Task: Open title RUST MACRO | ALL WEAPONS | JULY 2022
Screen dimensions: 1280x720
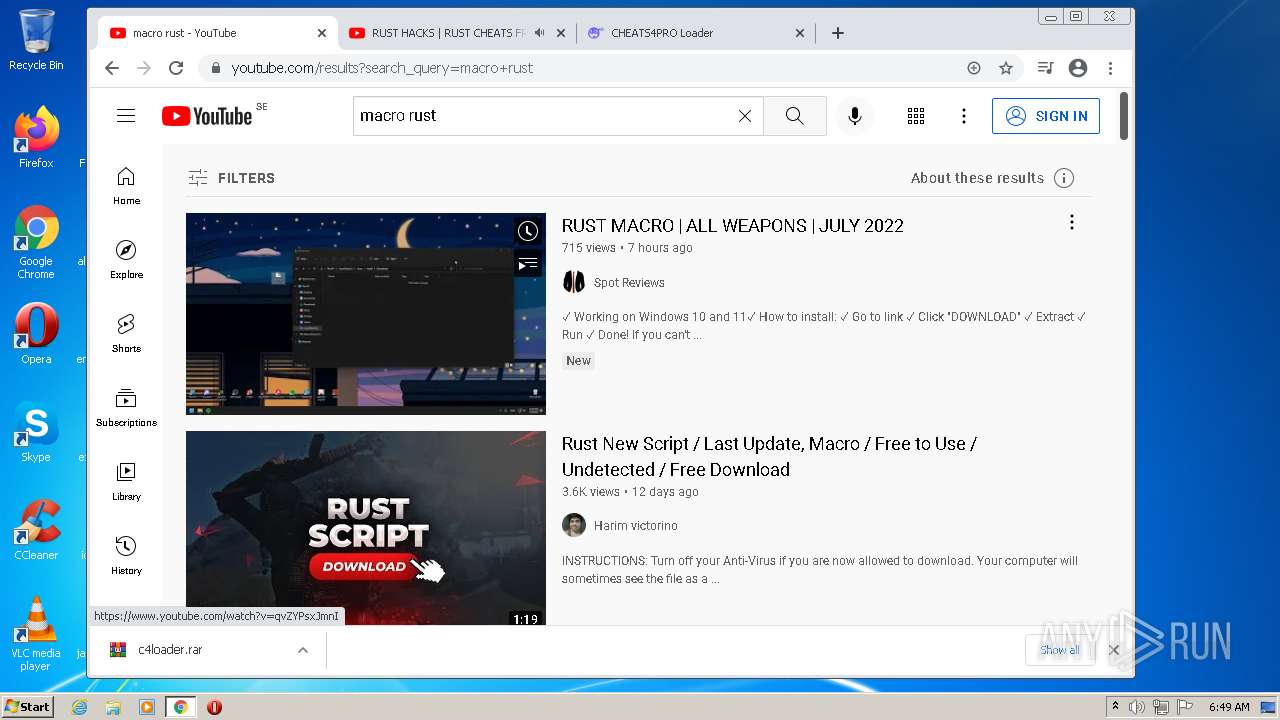Action: (732, 226)
